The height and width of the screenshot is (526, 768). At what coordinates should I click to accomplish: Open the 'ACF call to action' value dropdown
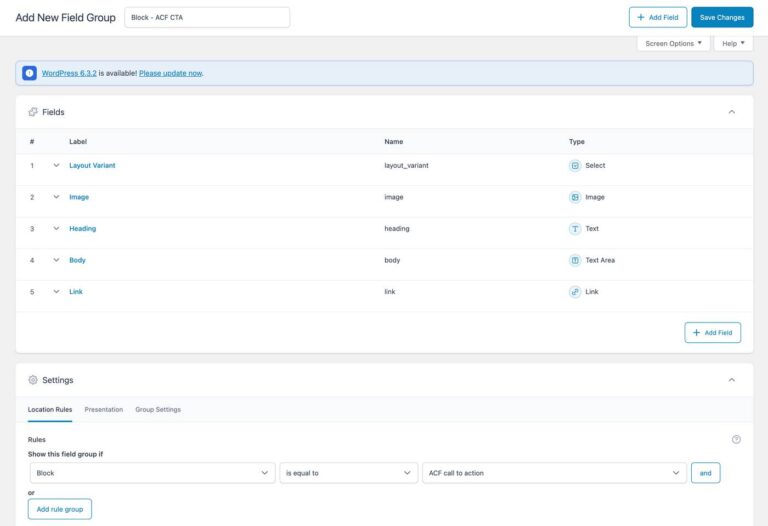[554, 473]
